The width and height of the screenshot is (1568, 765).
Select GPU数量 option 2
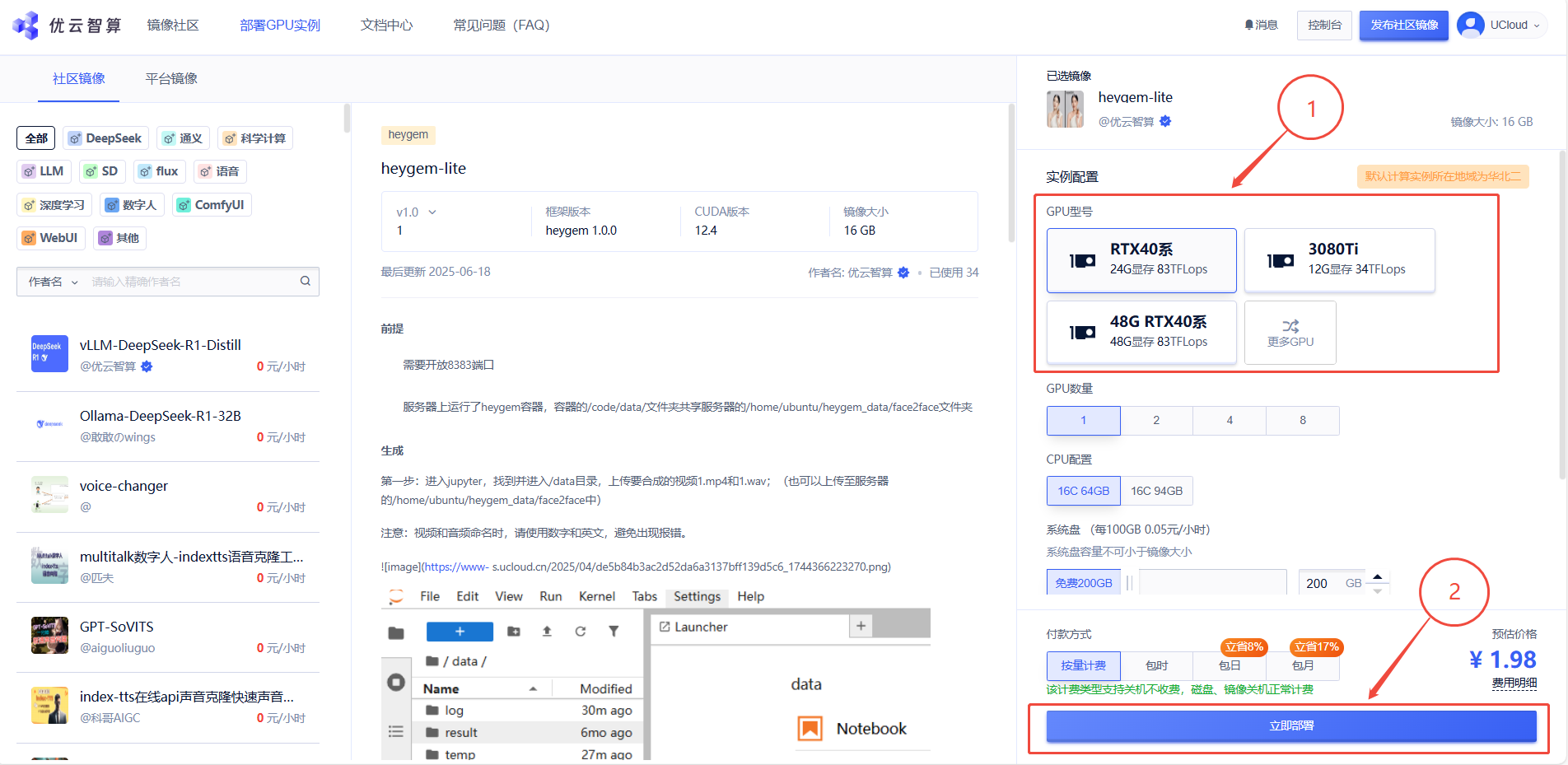pyautogui.click(x=1156, y=421)
